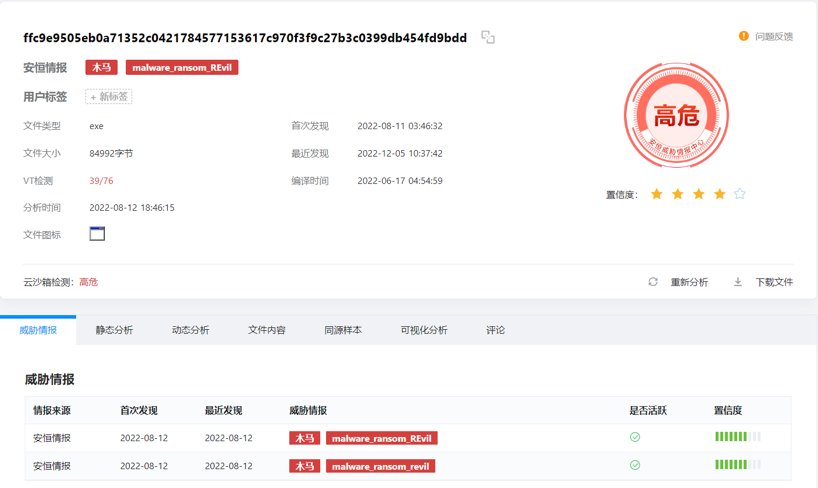Screen dimensions: 818x488
Task: View the 可视化分析 tab
Action: click(424, 330)
